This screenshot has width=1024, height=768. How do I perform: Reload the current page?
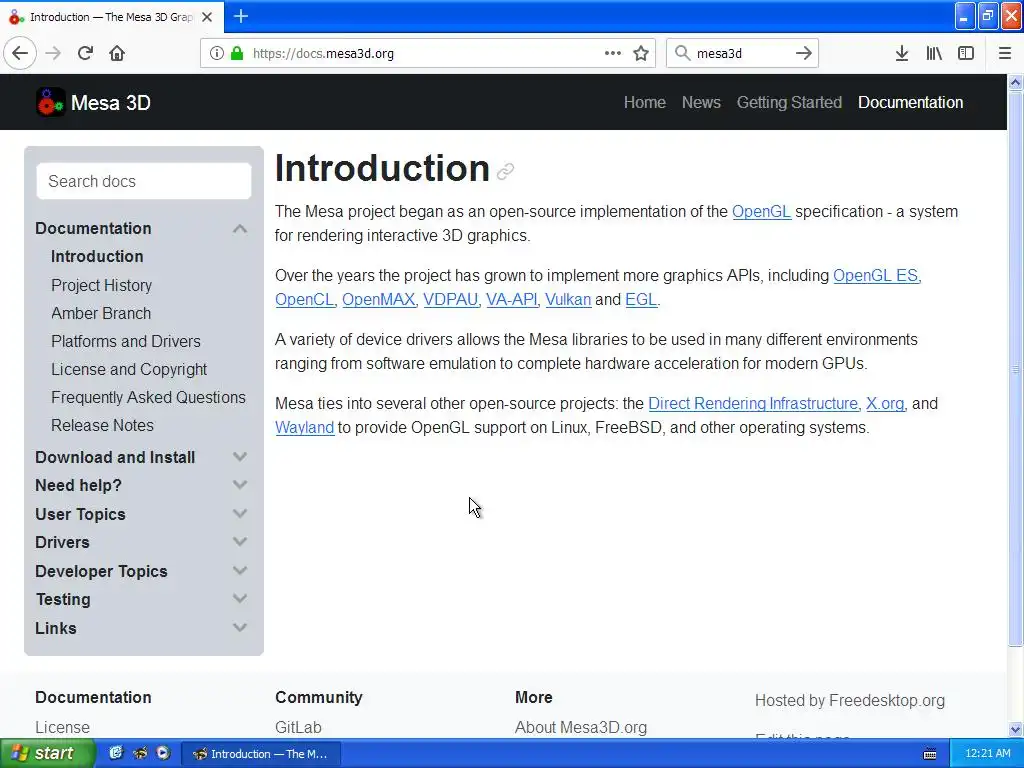[85, 54]
